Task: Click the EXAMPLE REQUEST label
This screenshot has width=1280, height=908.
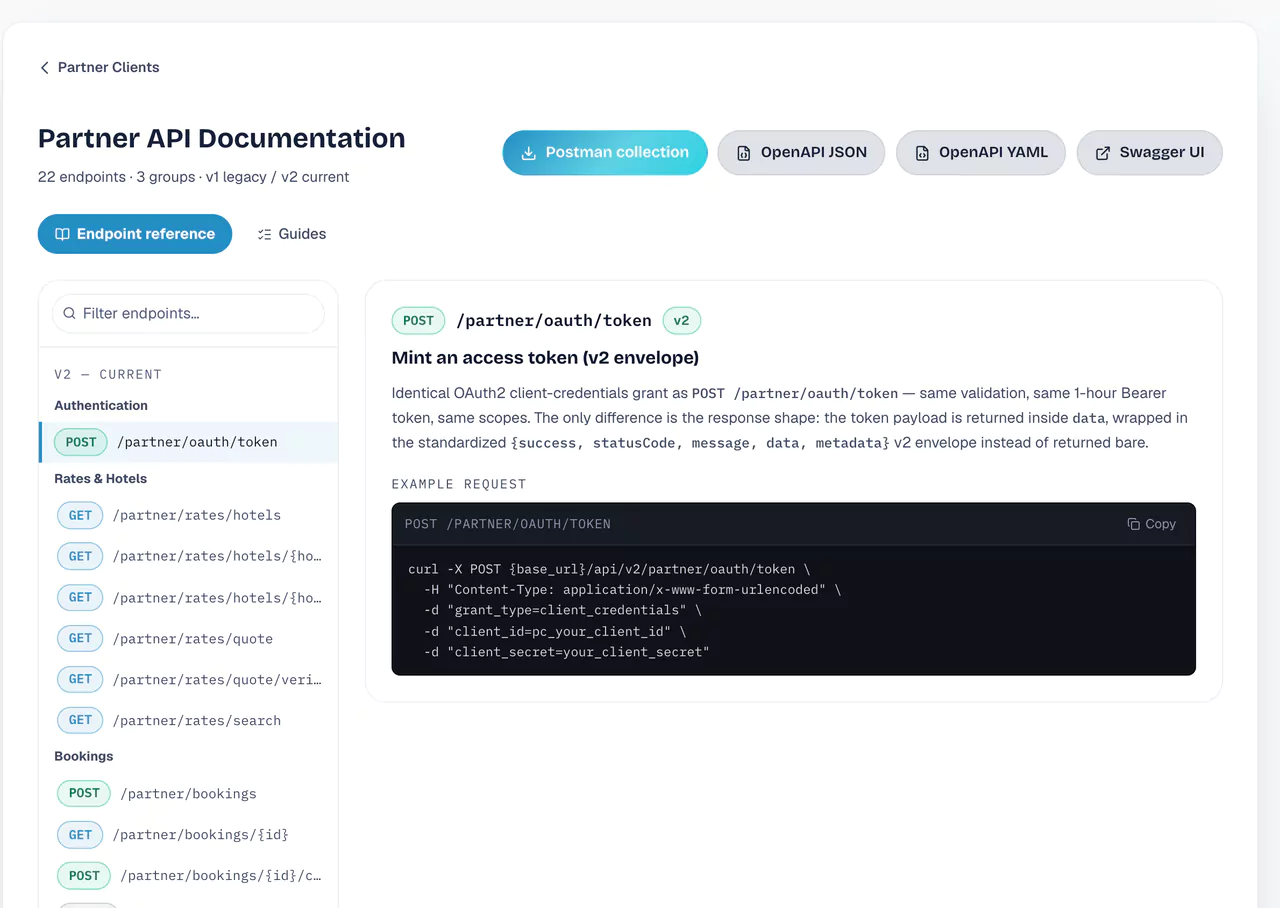Action: 459,484
